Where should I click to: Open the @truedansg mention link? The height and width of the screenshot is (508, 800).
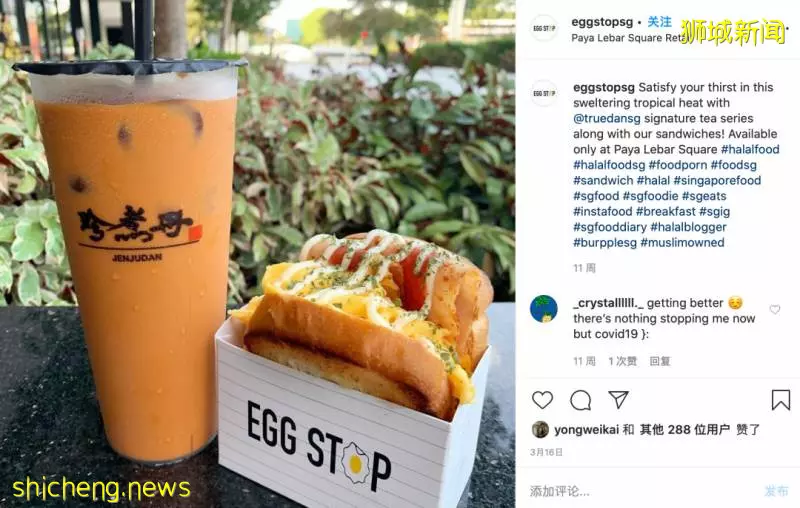(x=607, y=118)
